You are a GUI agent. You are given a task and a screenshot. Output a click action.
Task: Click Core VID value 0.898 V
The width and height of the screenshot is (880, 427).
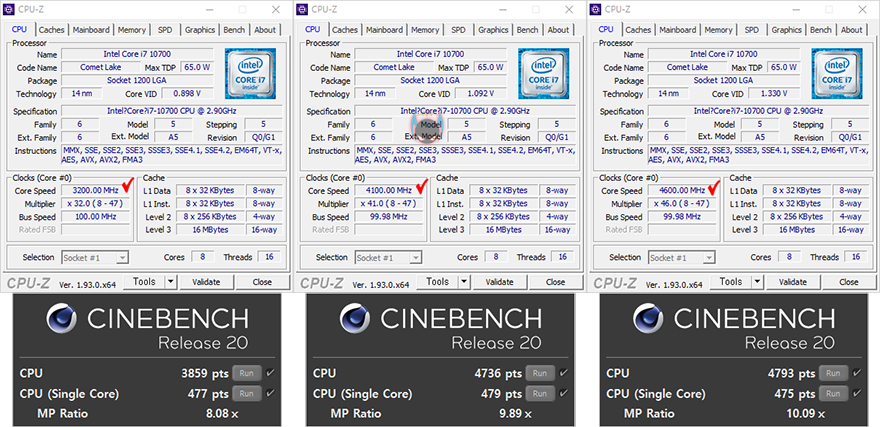[x=186, y=94]
